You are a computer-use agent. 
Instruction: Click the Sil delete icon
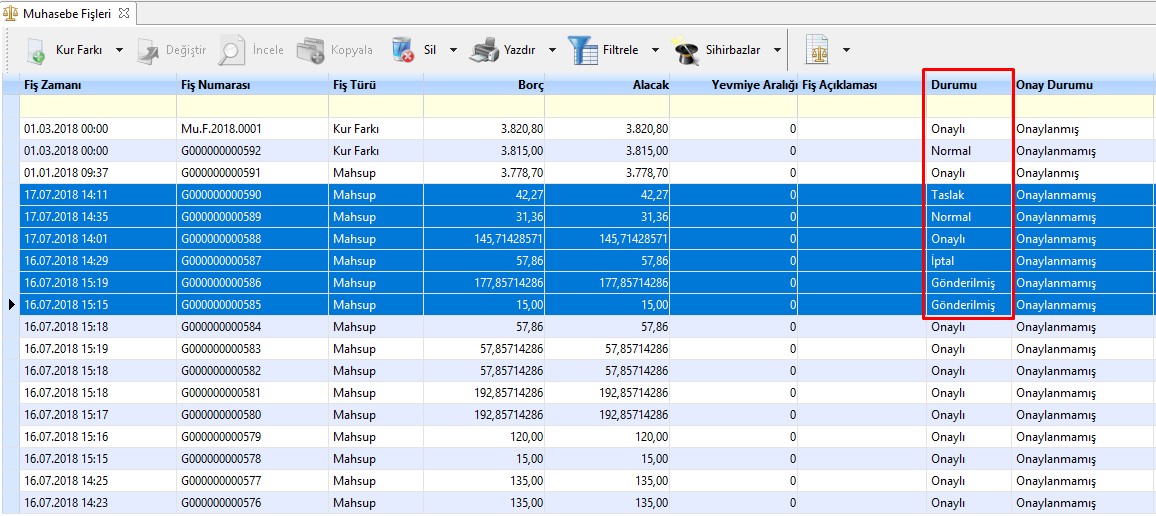click(x=403, y=50)
